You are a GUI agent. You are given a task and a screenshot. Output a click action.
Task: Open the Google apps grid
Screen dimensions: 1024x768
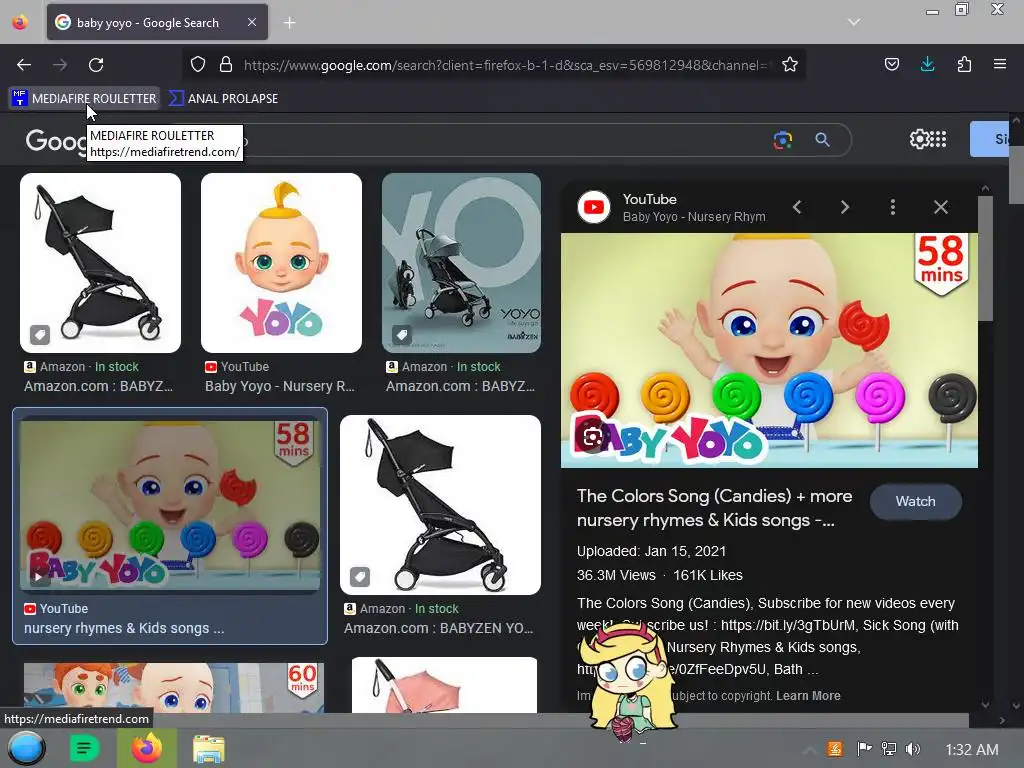coord(938,139)
